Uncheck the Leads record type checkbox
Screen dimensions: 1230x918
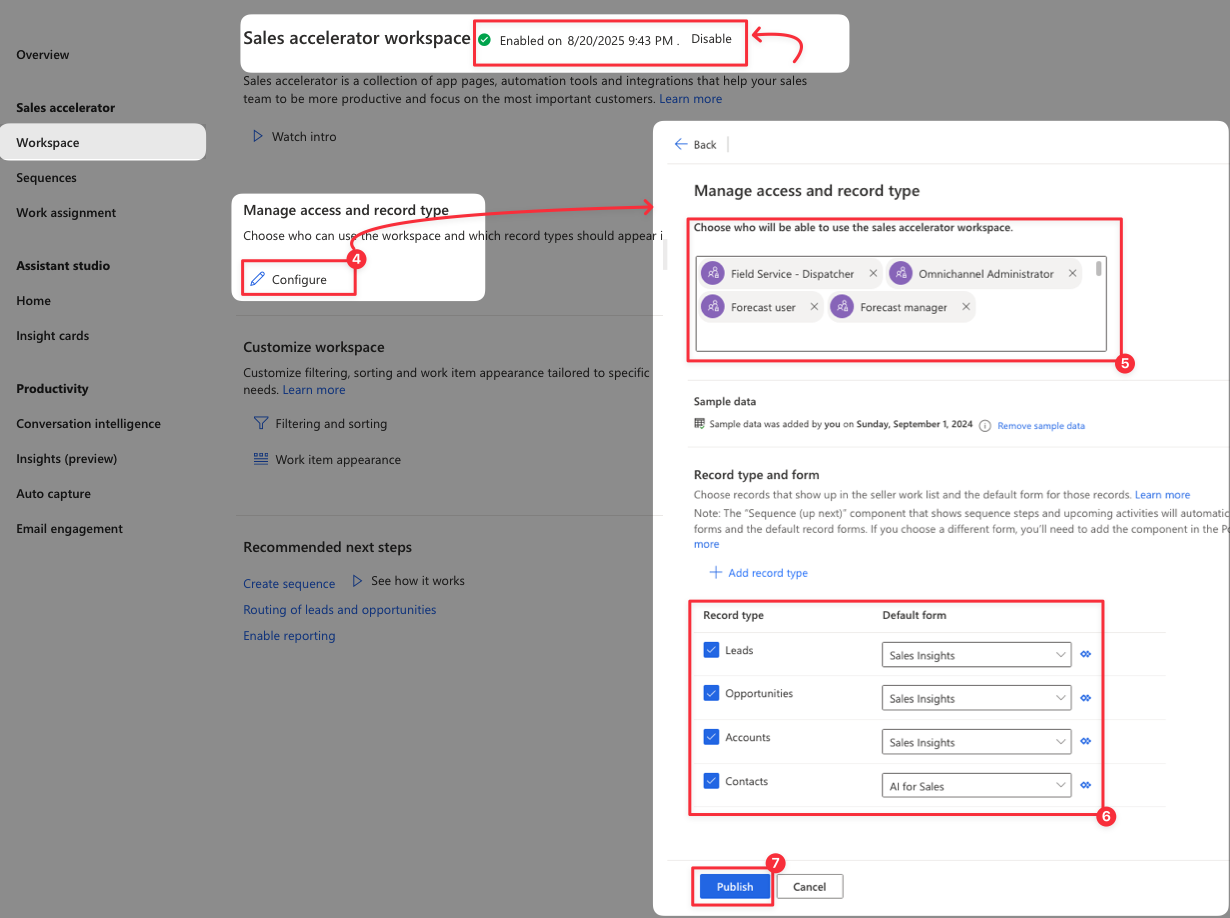pos(712,650)
